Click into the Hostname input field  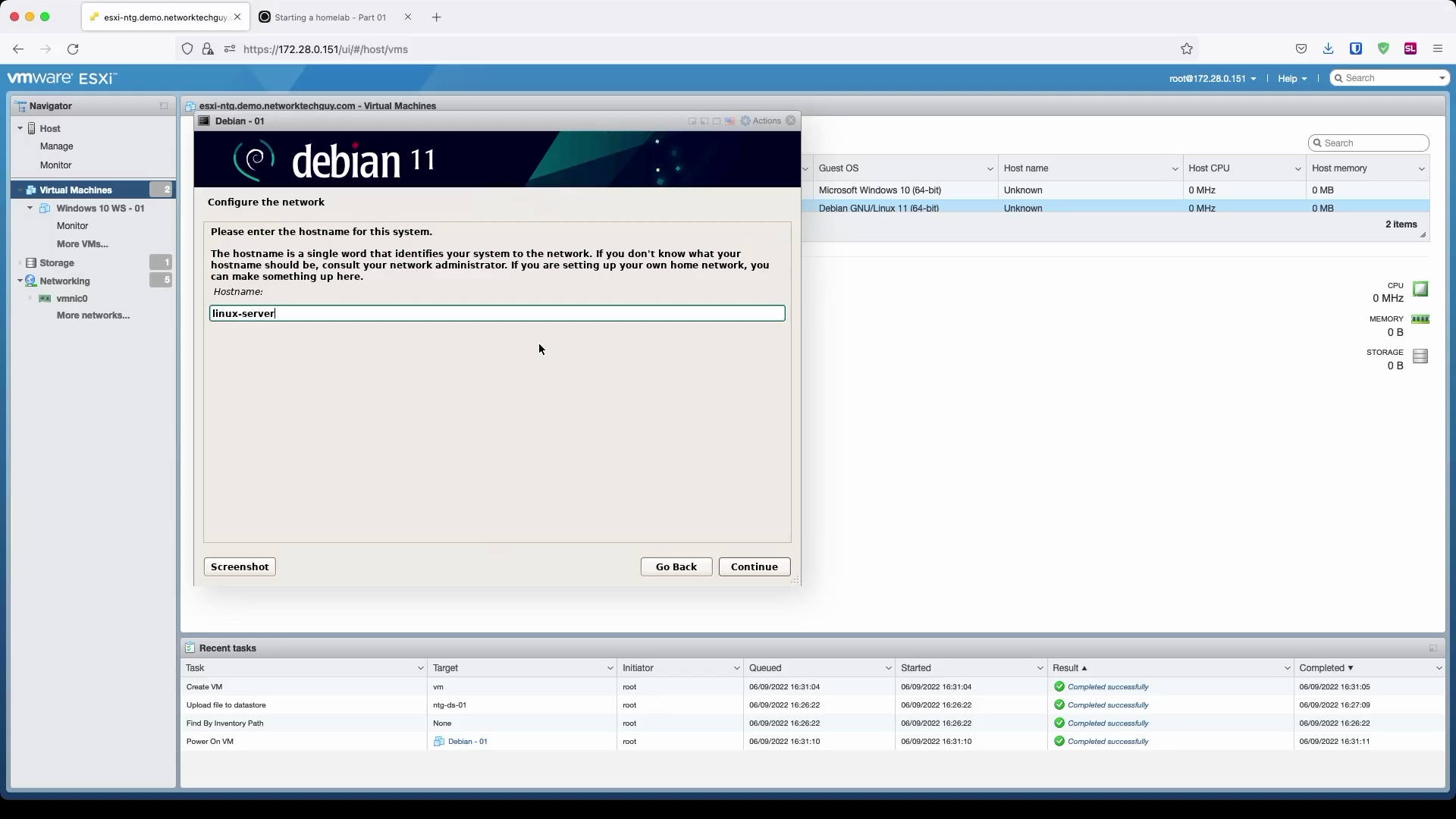coord(497,313)
